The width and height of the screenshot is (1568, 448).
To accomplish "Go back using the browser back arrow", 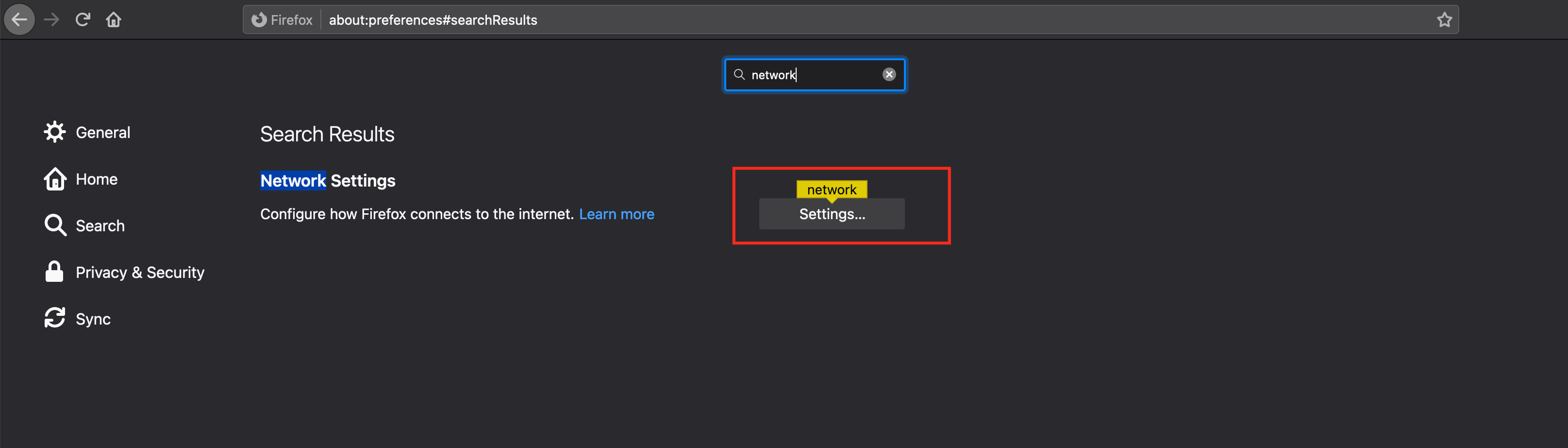I will click(19, 19).
